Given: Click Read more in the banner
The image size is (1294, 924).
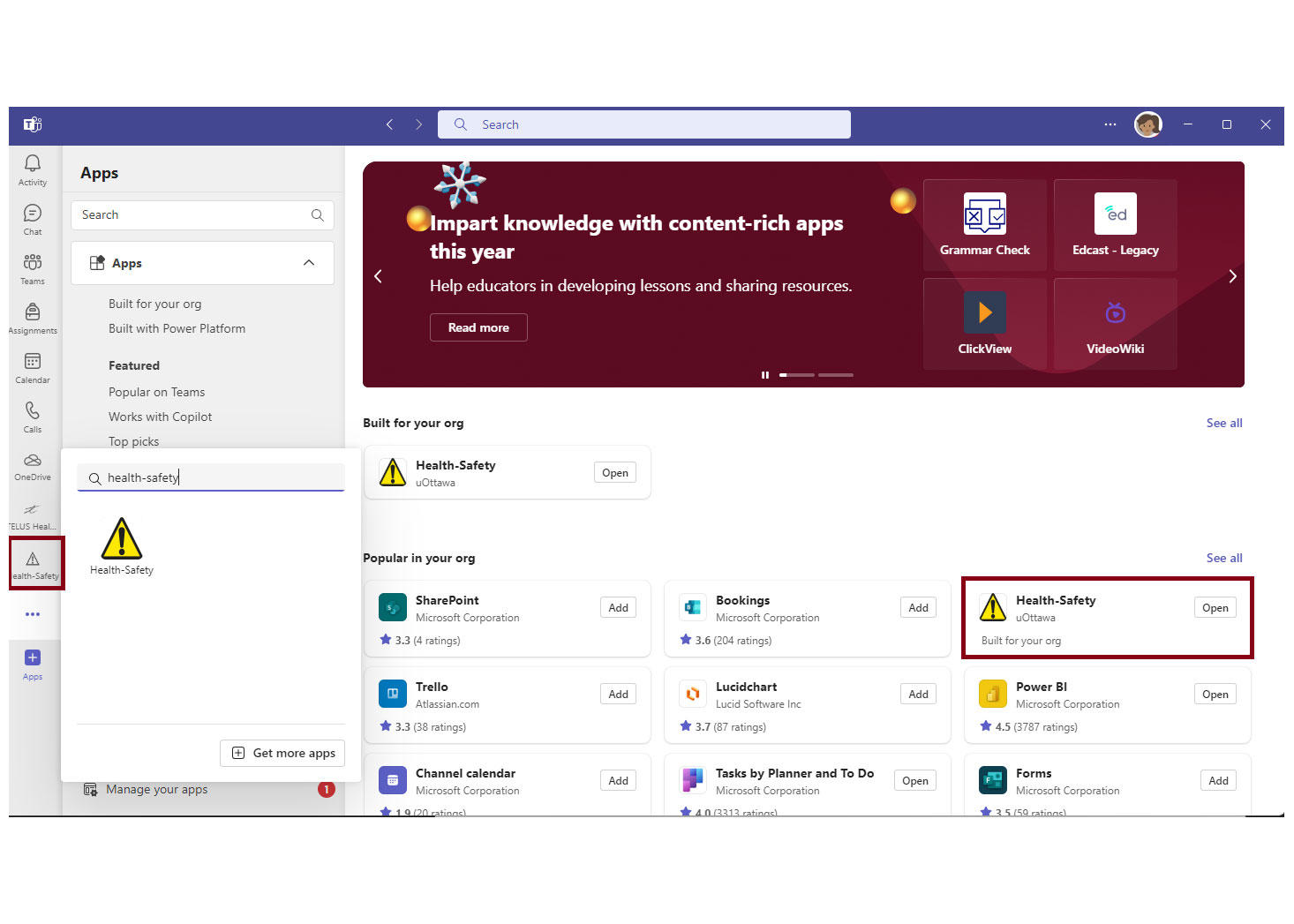Looking at the screenshot, I should click(x=478, y=327).
